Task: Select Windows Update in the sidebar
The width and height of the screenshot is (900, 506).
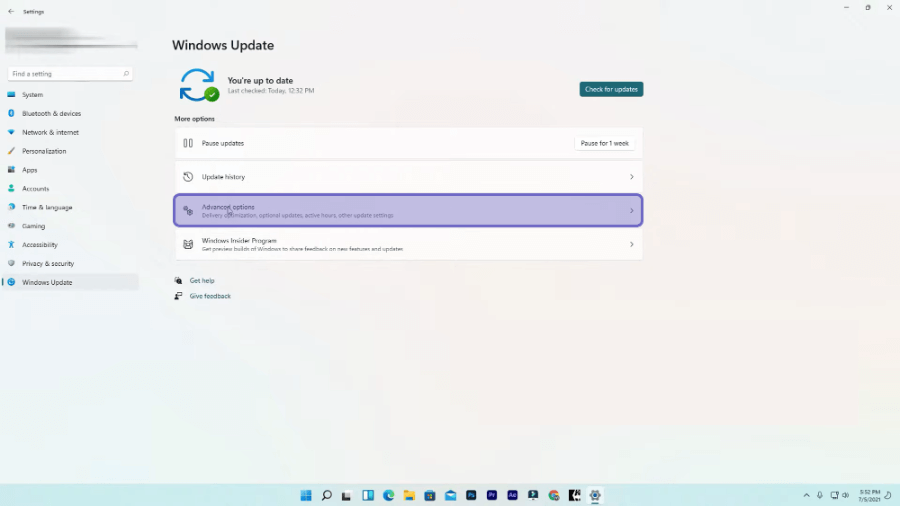Action: click(70, 282)
